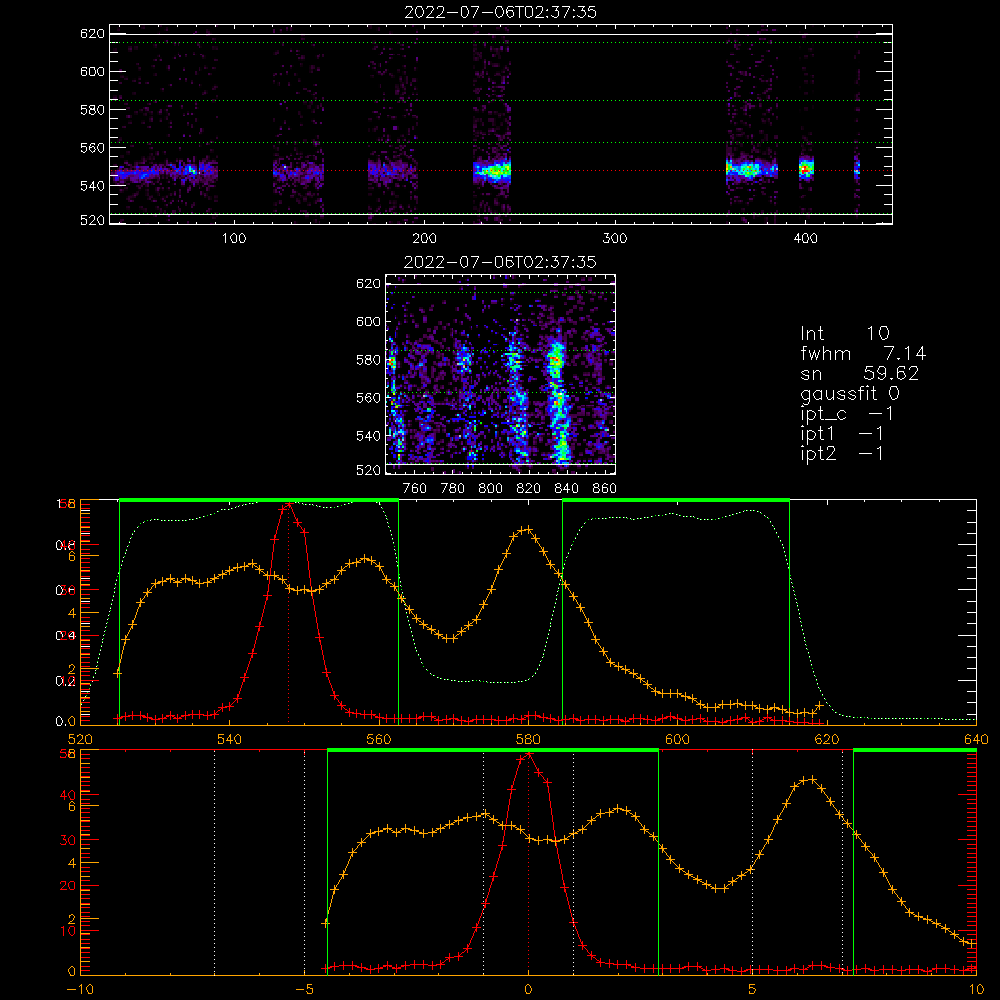Click the bright vertical streak near 835 in middle image

(x=558, y=402)
